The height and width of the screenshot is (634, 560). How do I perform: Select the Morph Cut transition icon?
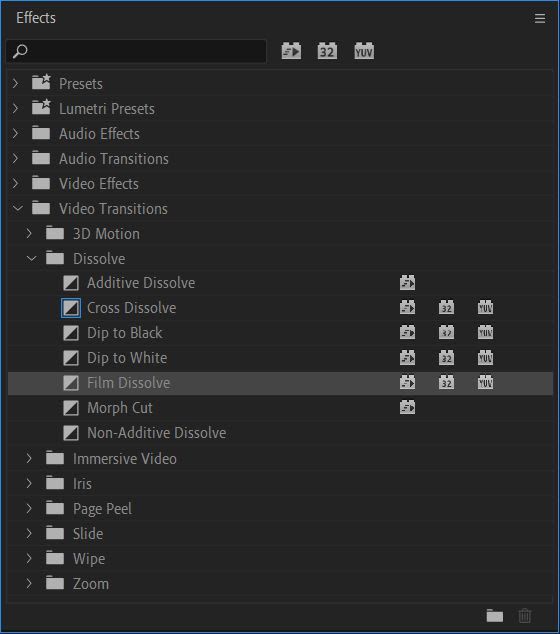[x=71, y=408]
